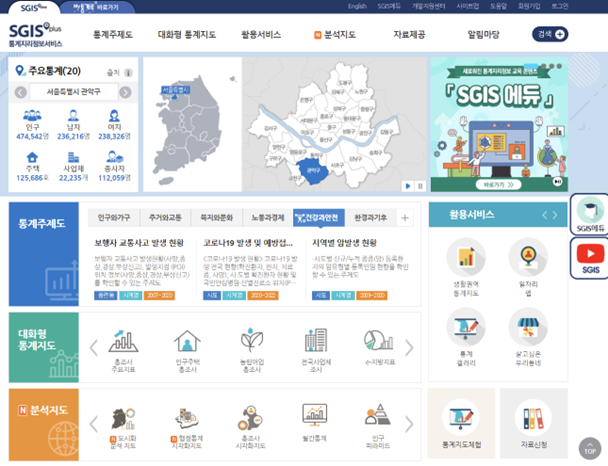Open the 인구주택 총조사 house icon
The height and width of the screenshot is (466, 608).
coord(187,341)
